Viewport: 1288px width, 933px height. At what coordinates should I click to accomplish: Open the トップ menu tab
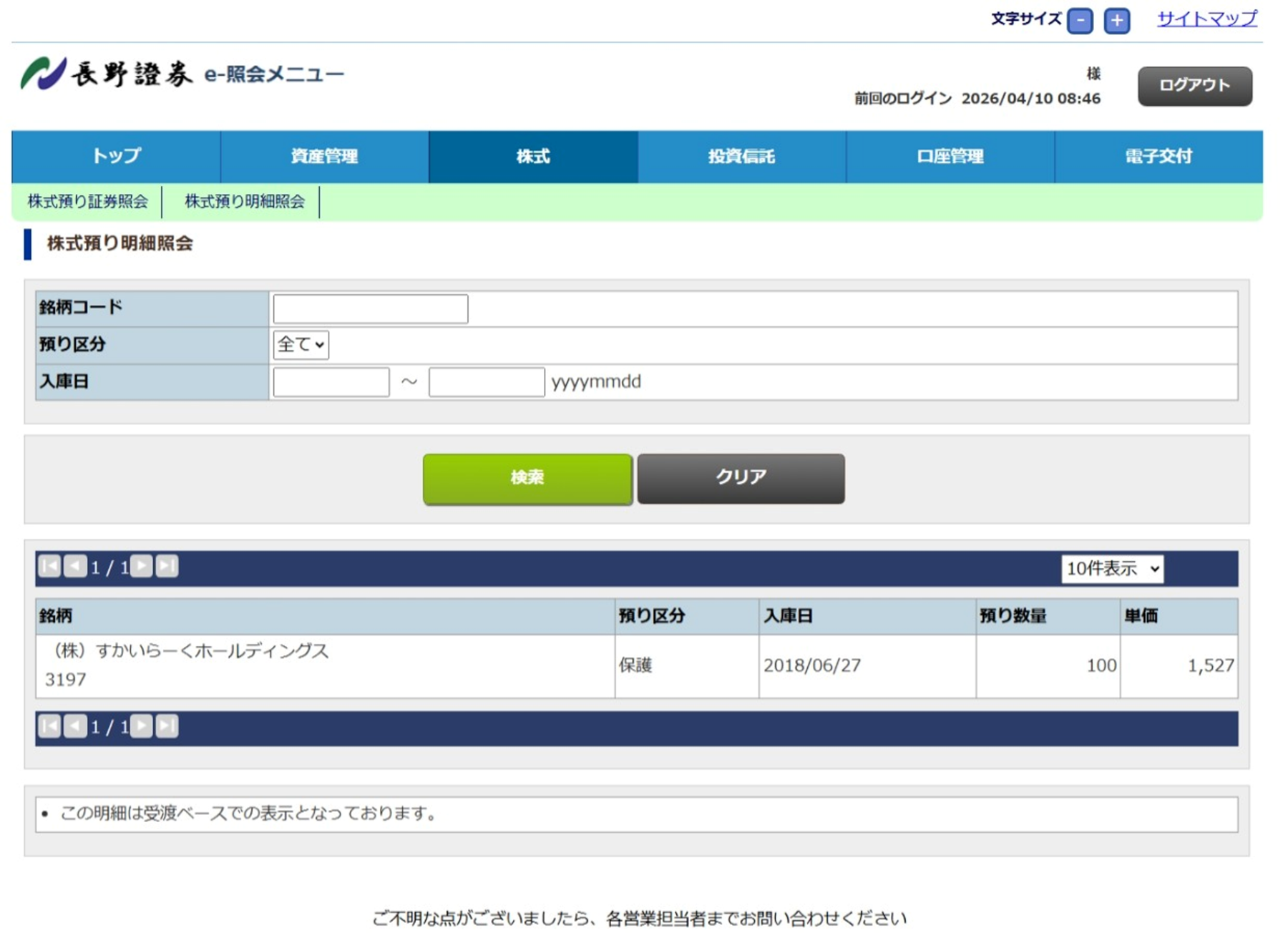116,157
